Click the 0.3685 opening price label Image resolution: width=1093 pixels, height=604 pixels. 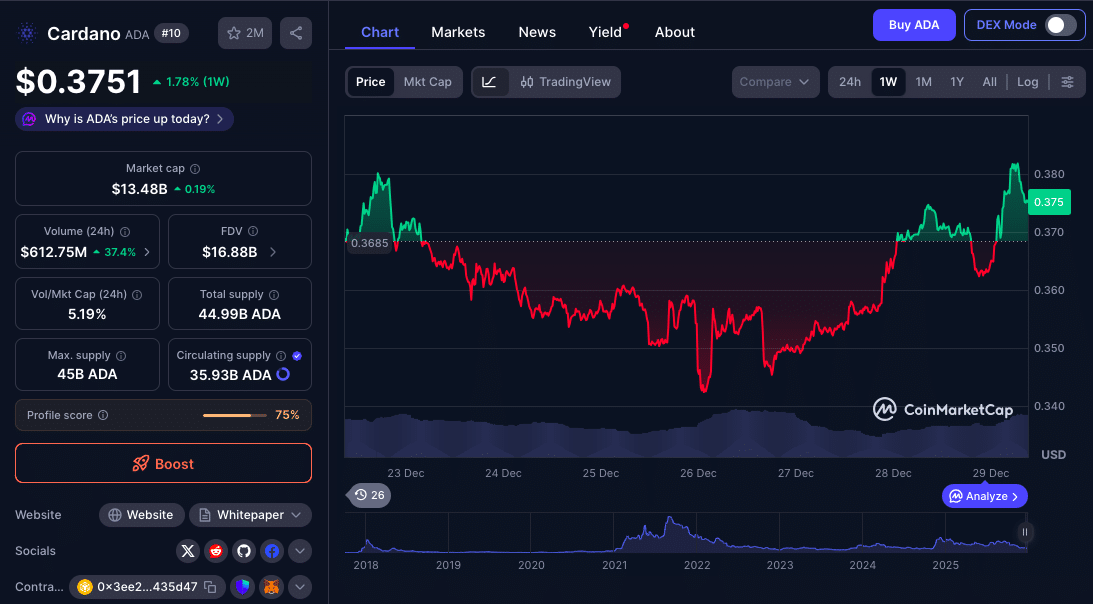(369, 243)
